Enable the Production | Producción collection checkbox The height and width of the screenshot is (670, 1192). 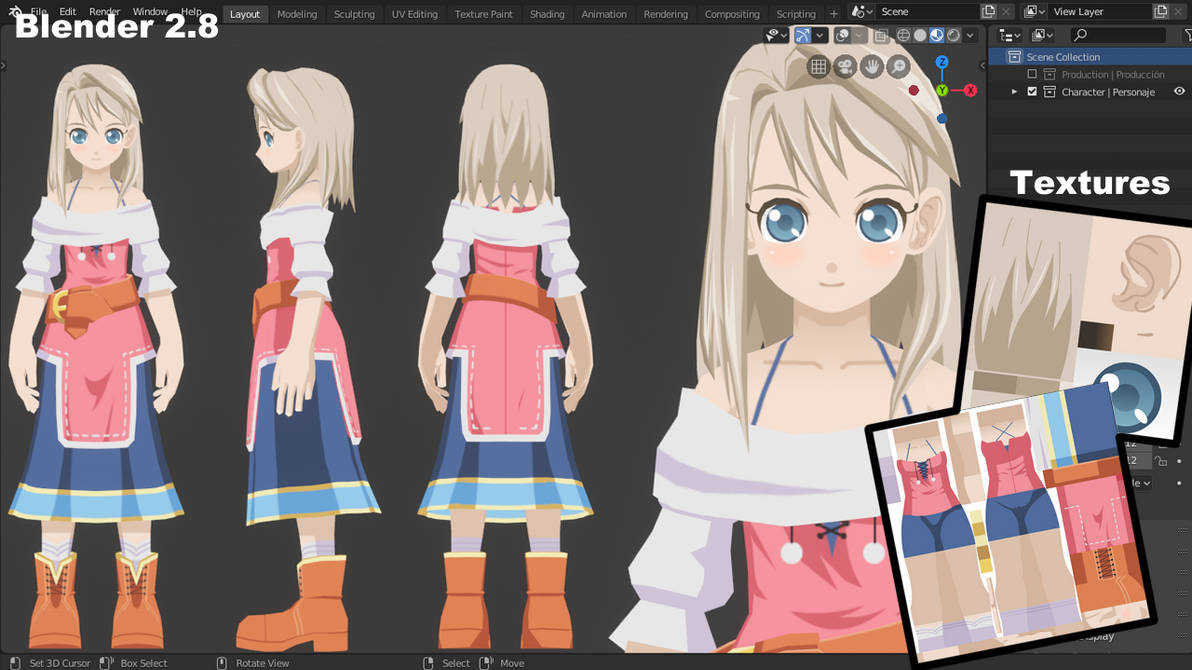(1032, 74)
